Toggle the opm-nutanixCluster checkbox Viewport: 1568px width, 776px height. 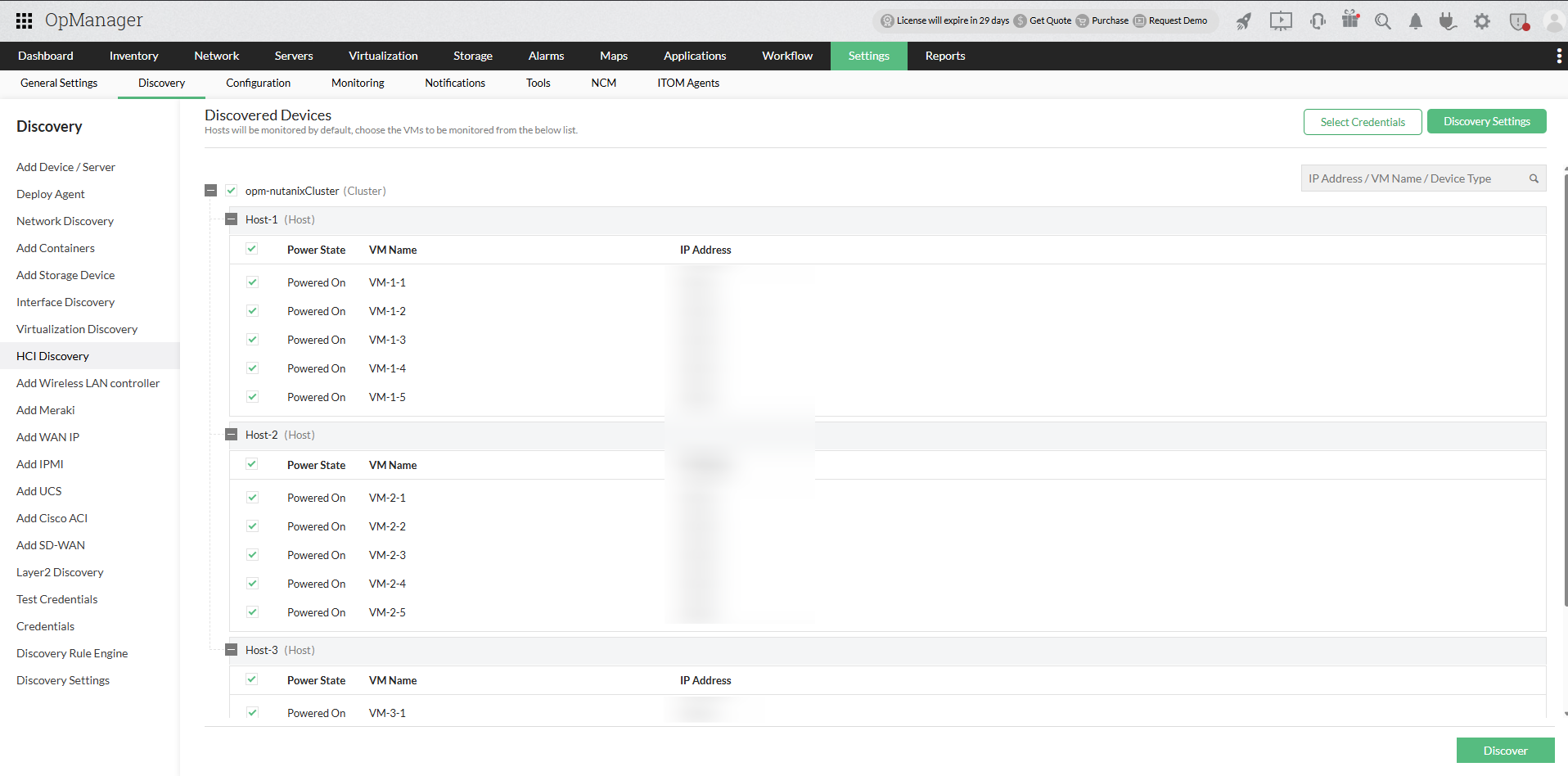232,191
